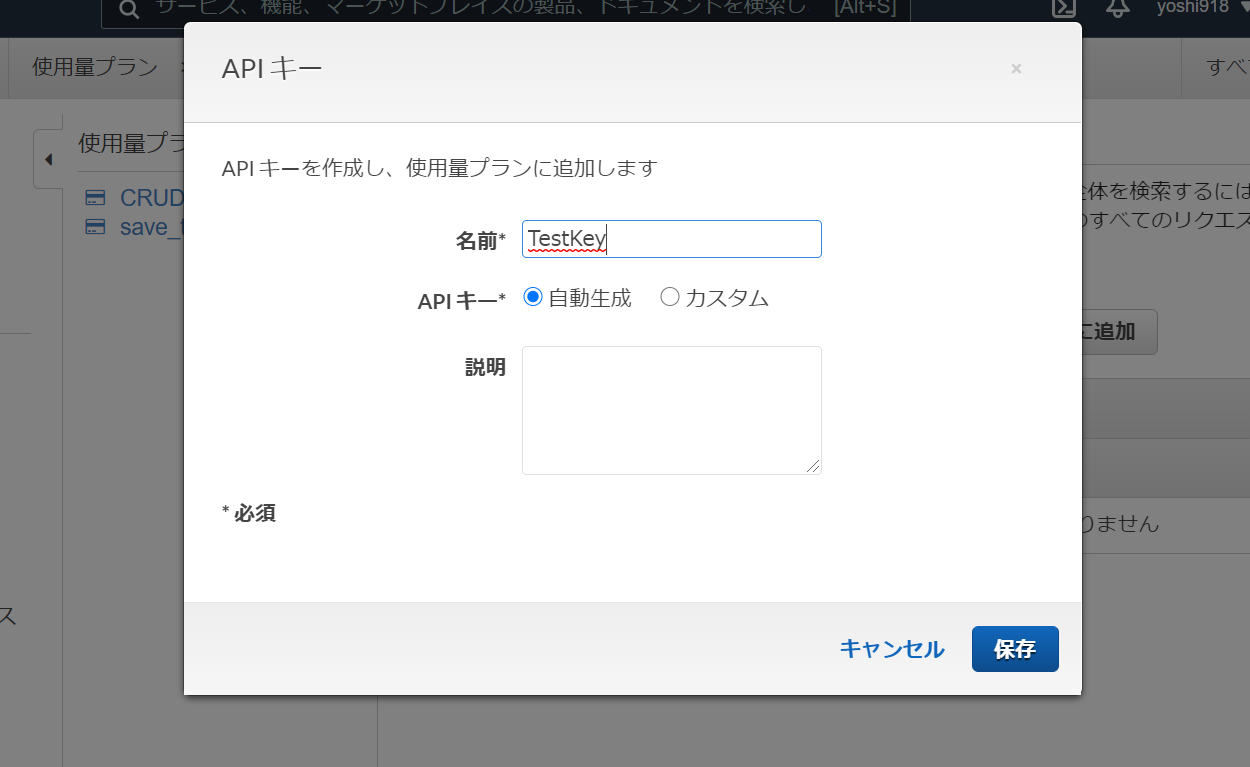Click the 説明 description text area
The width and height of the screenshot is (1250, 767).
coord(671,410)
